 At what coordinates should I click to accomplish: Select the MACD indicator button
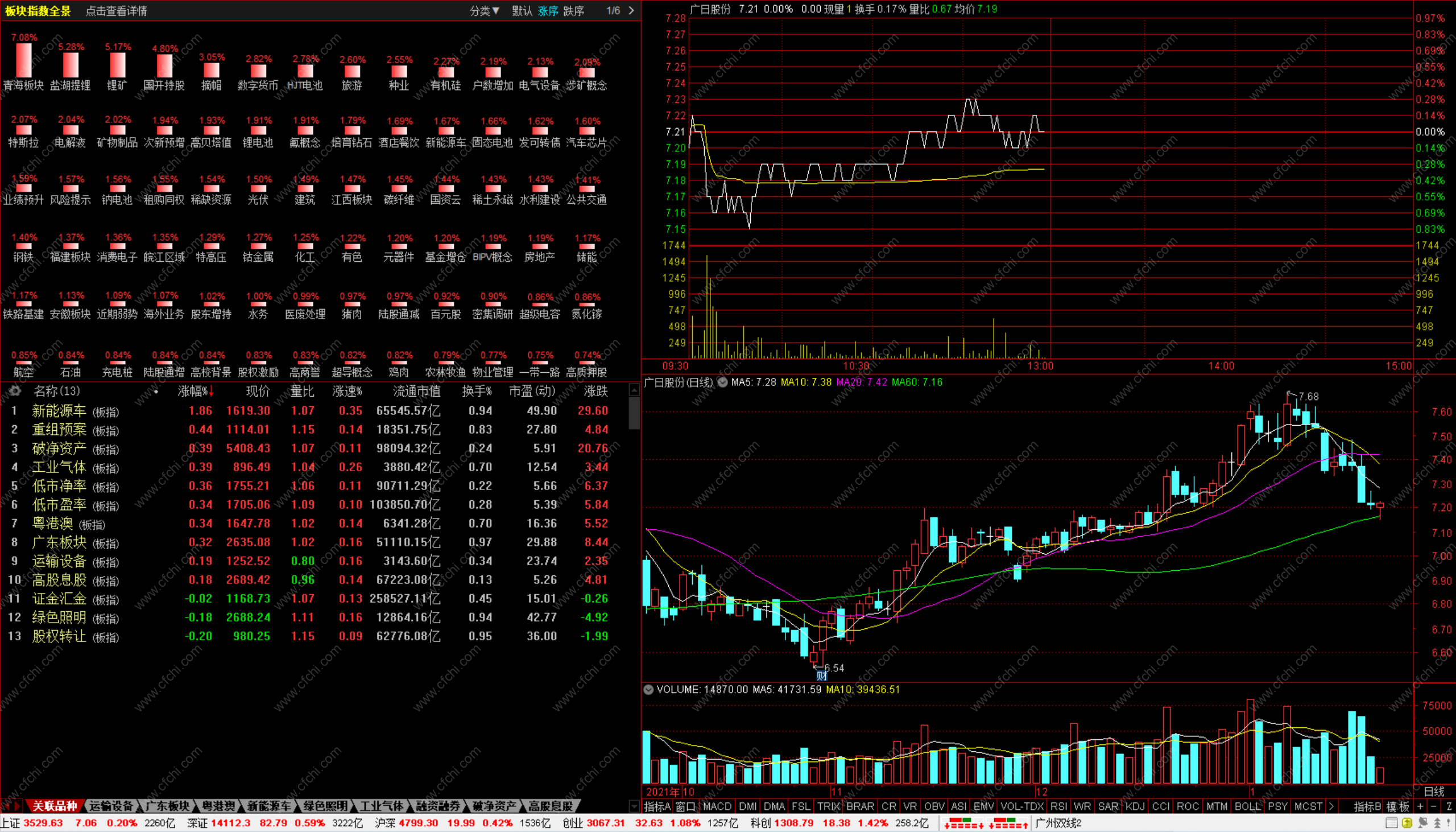click(717, 806)
